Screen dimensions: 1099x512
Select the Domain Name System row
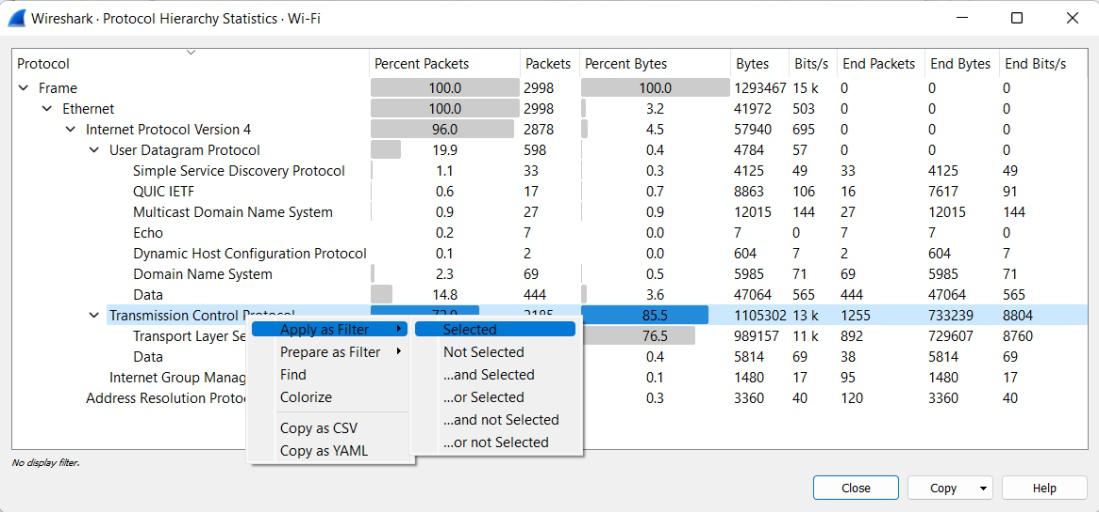click(550, 274)
